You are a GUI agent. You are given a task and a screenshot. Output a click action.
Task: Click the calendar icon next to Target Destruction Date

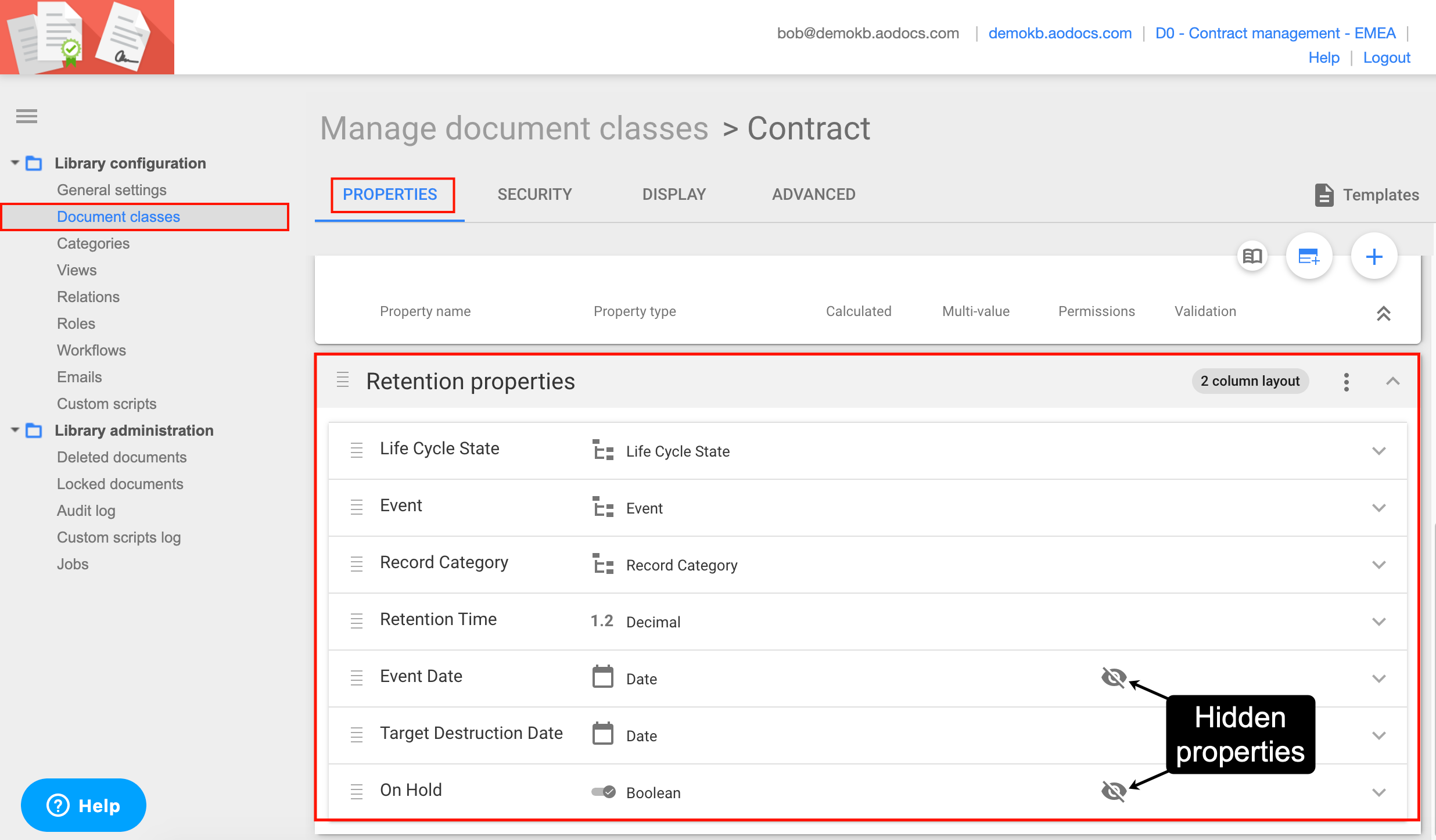(x=603, y=734)
